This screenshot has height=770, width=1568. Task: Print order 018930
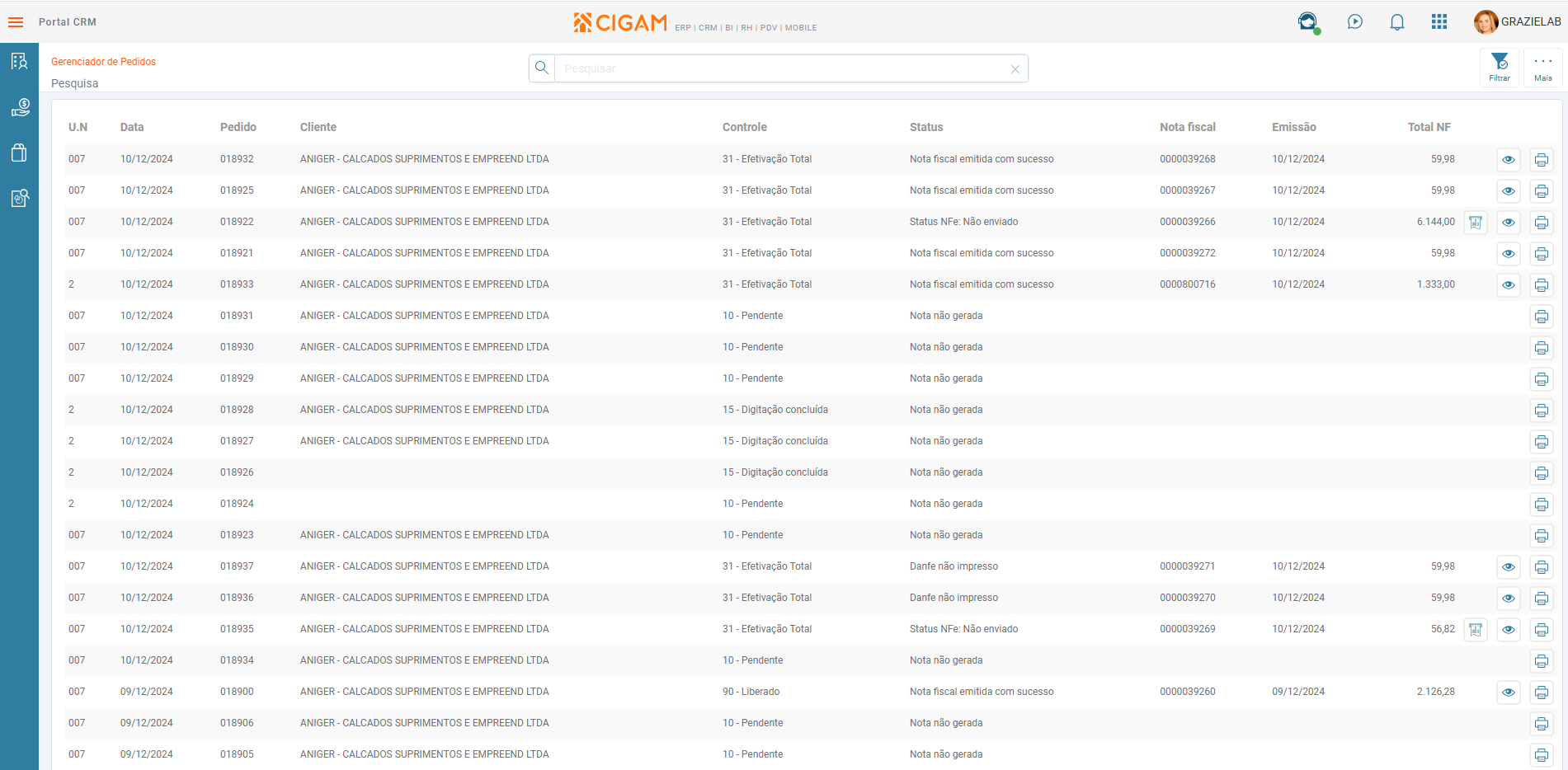(1542, 348)
